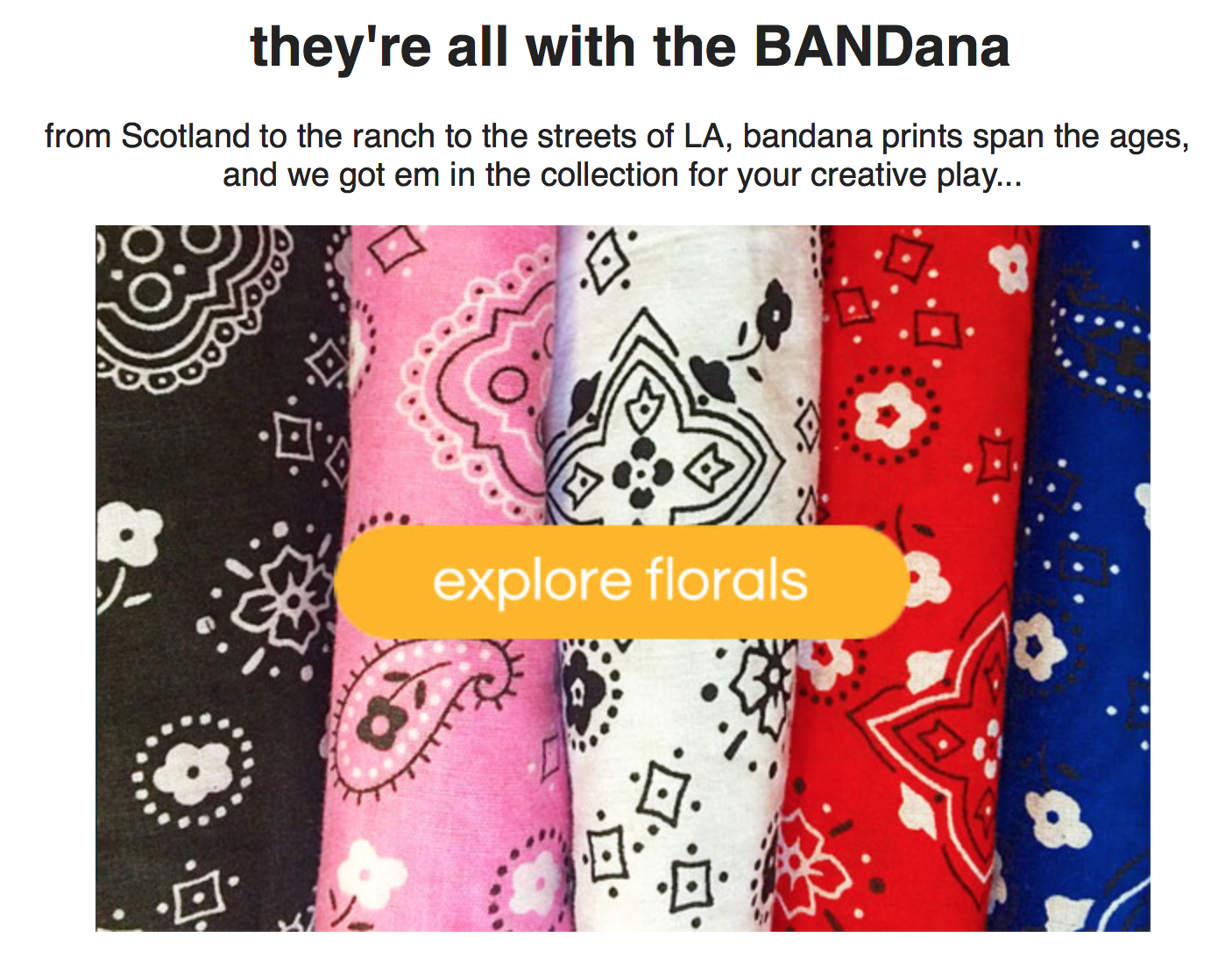Image resolution: width=1232 pixels, height=973 pixels.
Task: Click the dotted-ring white flower on red fabric
Action: click(x=887, y=412)
